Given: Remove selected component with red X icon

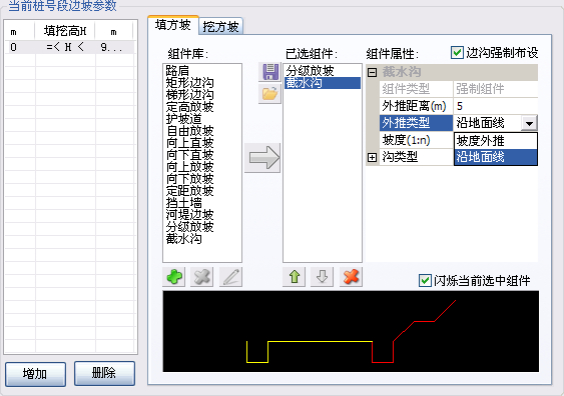Looking at the screenshot, I should click(x=351, y=277).
